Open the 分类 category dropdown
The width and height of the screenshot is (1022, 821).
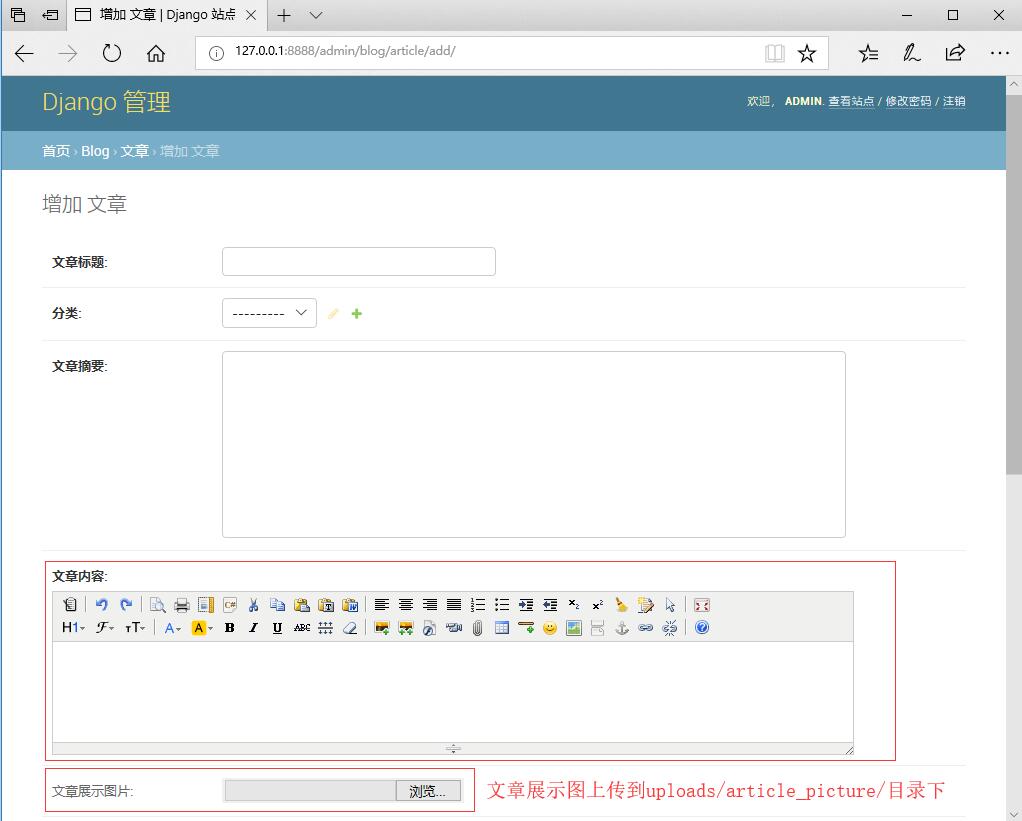click(x=269, y=313)
